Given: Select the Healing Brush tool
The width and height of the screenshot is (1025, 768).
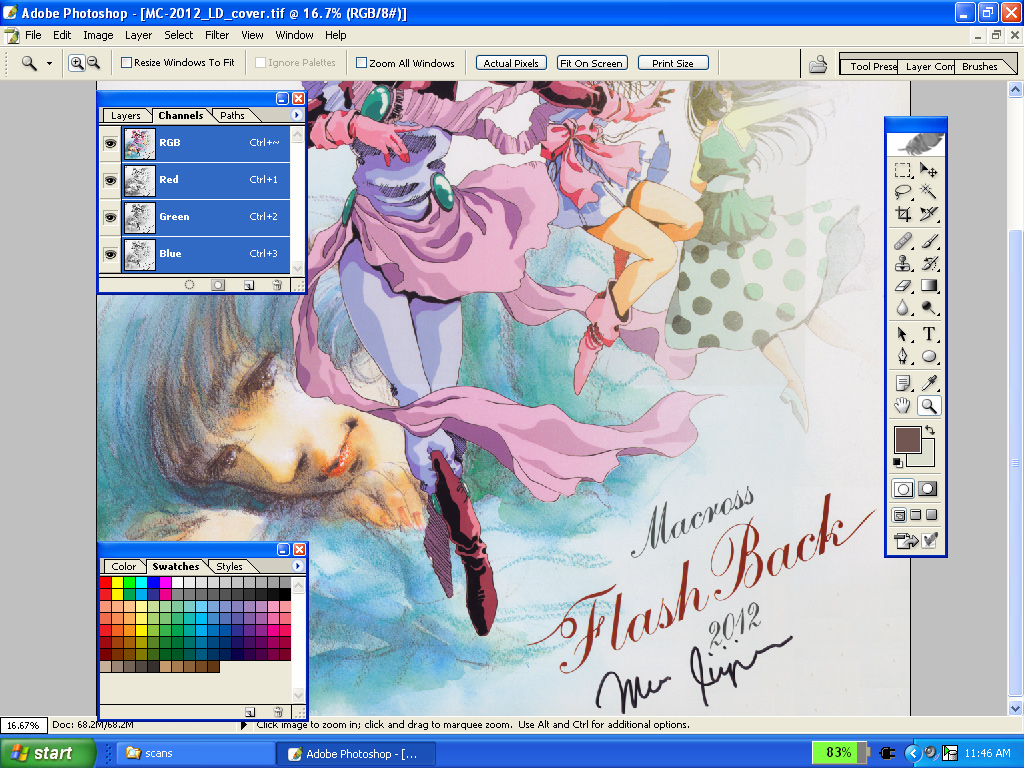Looking at the screenshot, I should pyautogui.click(x=903, y=242).
